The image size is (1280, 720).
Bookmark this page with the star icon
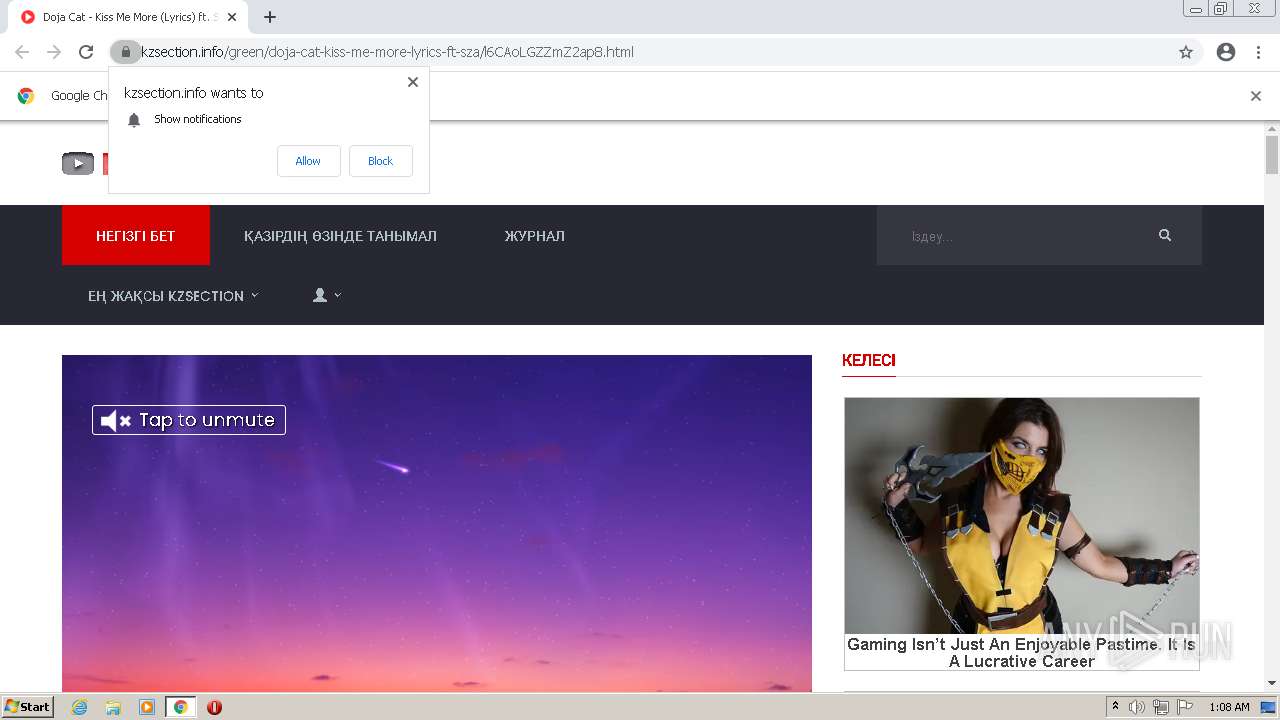[1186, 52]
